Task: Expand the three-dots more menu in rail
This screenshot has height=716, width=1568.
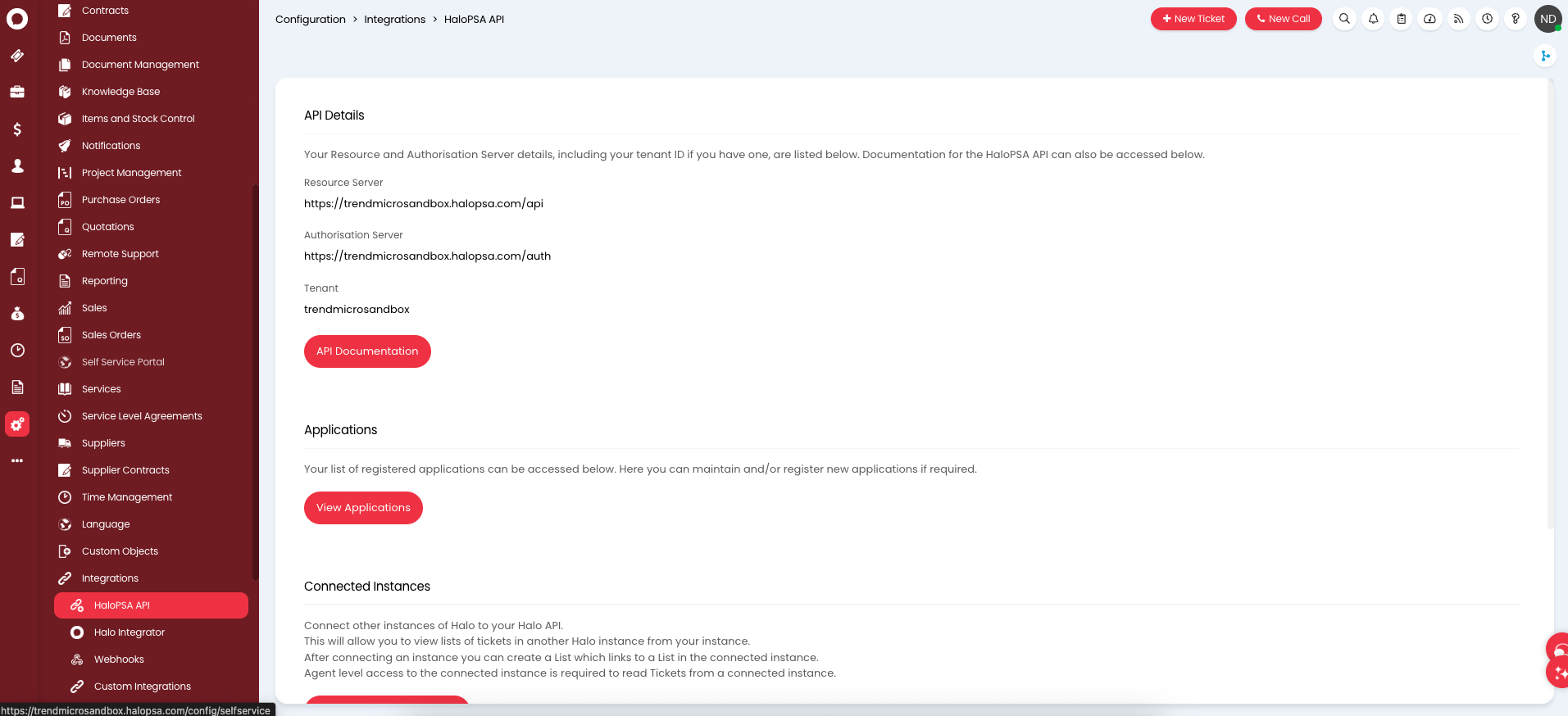Action: (17, 461)
